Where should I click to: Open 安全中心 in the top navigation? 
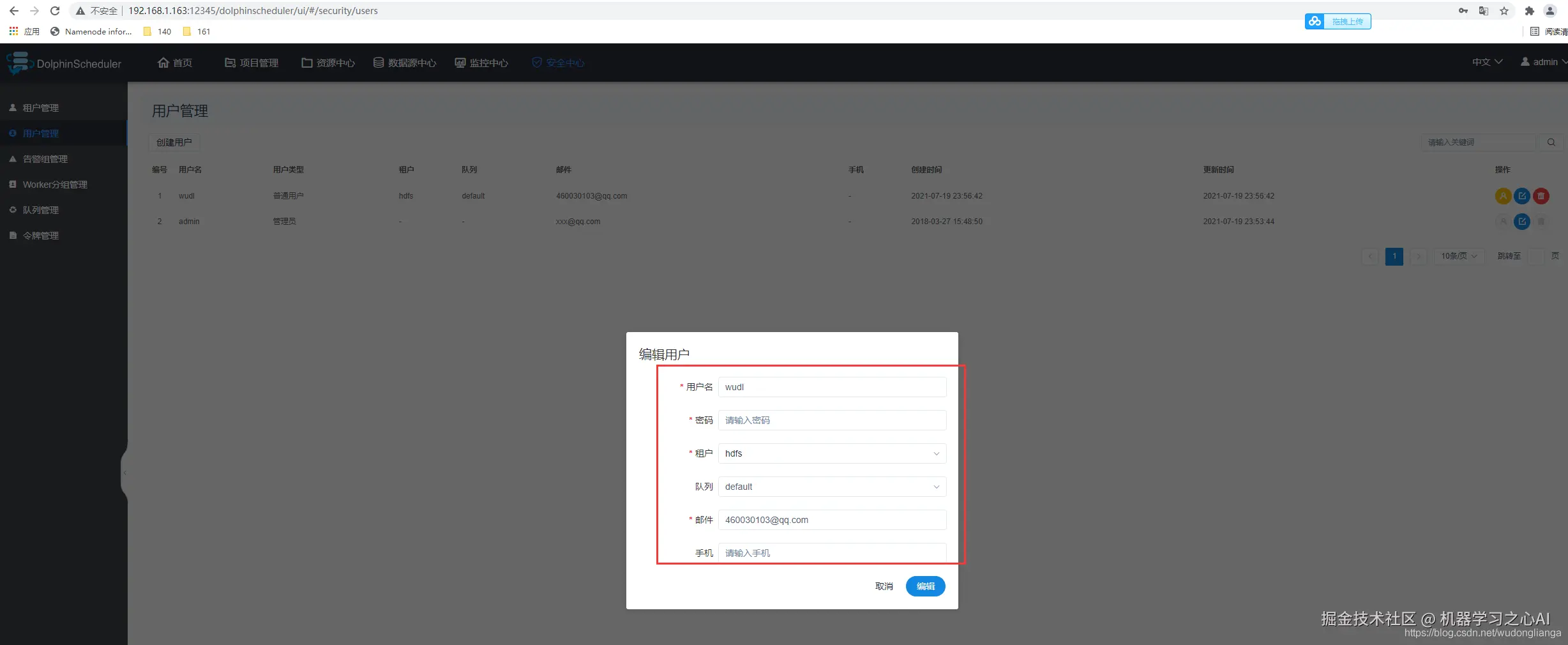(558, 63)
